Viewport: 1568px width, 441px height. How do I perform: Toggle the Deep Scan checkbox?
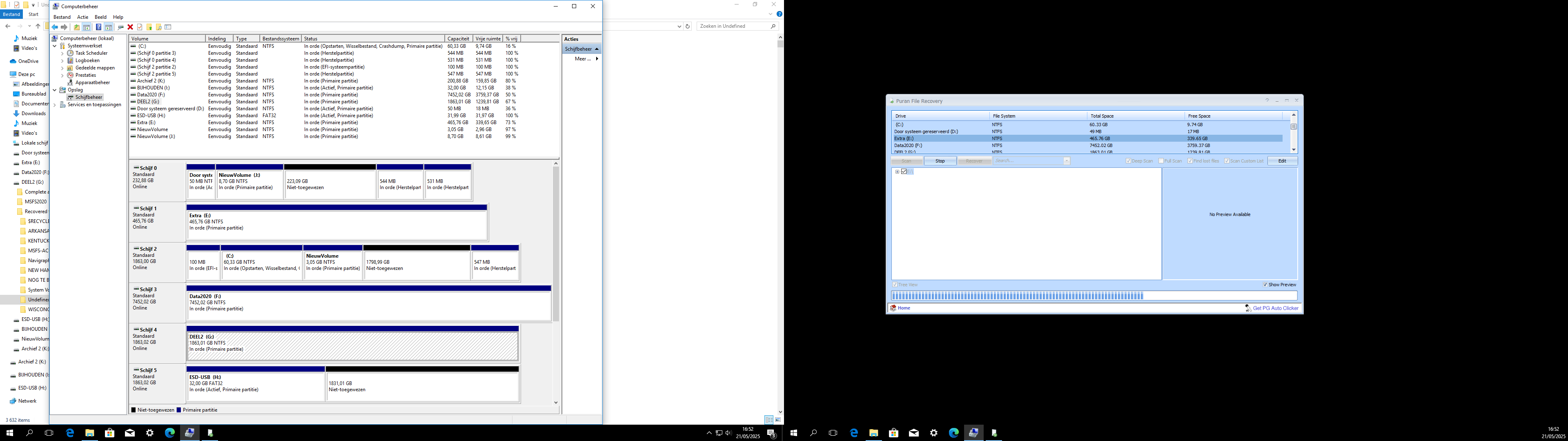coord(1129,161)
